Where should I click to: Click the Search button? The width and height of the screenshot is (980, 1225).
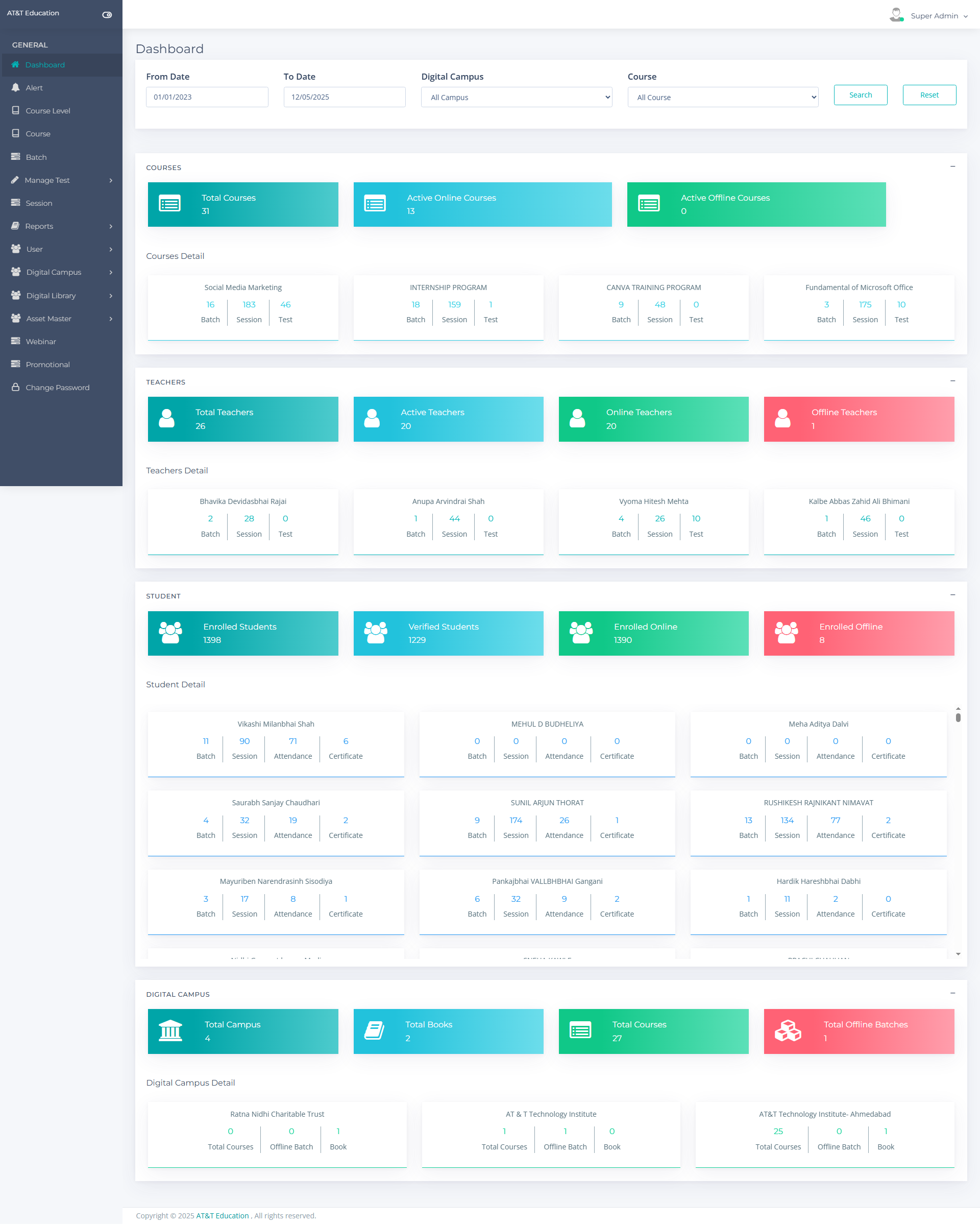pos(860,95)
